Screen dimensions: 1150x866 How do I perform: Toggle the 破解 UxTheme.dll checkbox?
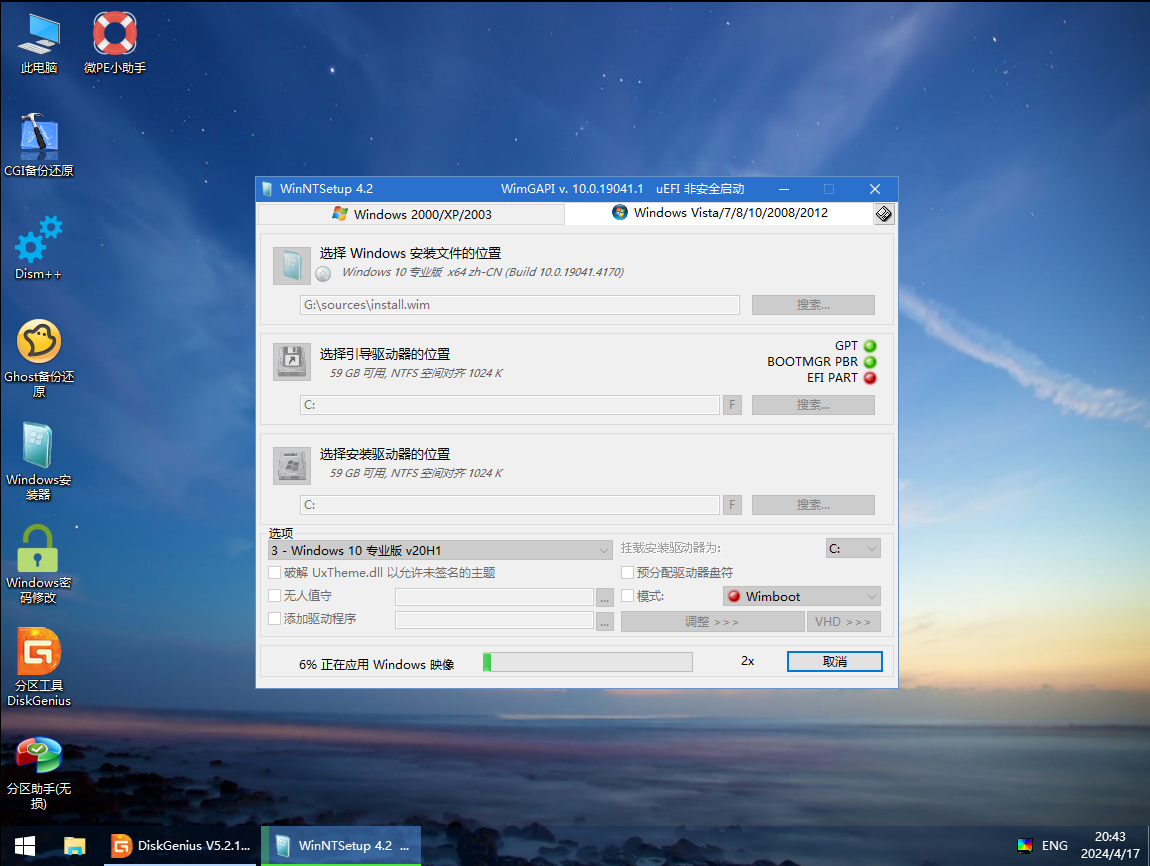tap(274, 573)
